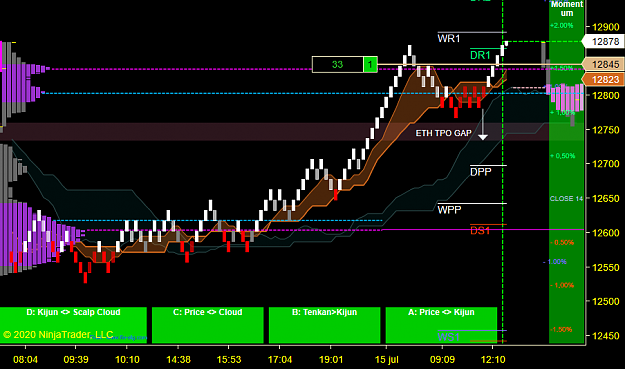
Task: Click the 09:39 time axis label
Action: coord(76,360)
